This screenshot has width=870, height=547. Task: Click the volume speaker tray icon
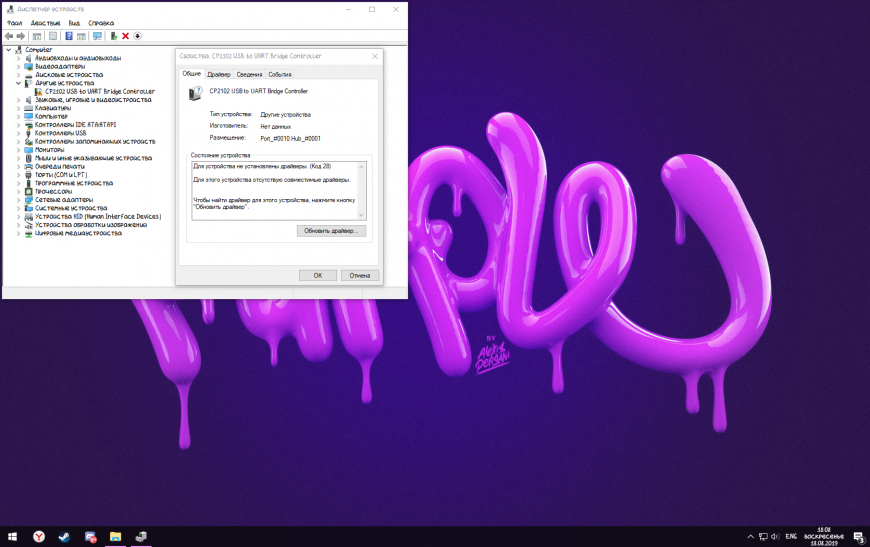[x=775, y=536]
